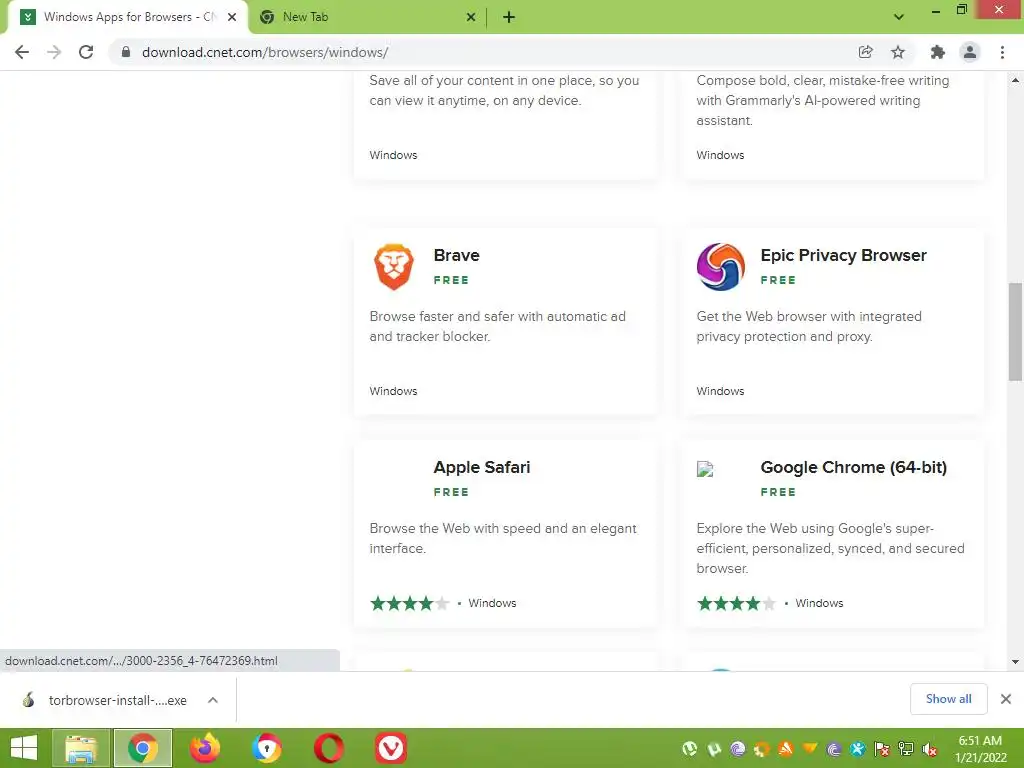Open File Explorer from taskbar
The image size is (1024, 768).
81,748
